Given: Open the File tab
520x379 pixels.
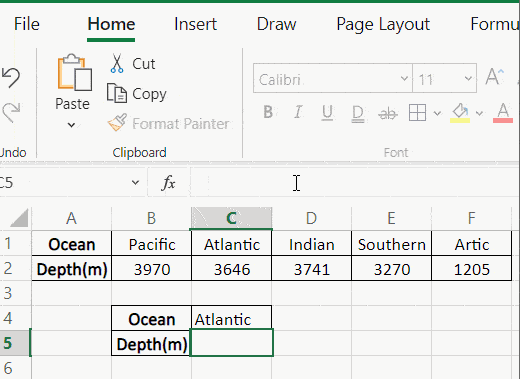Looking at the screenshot, I should coord(27,24).
